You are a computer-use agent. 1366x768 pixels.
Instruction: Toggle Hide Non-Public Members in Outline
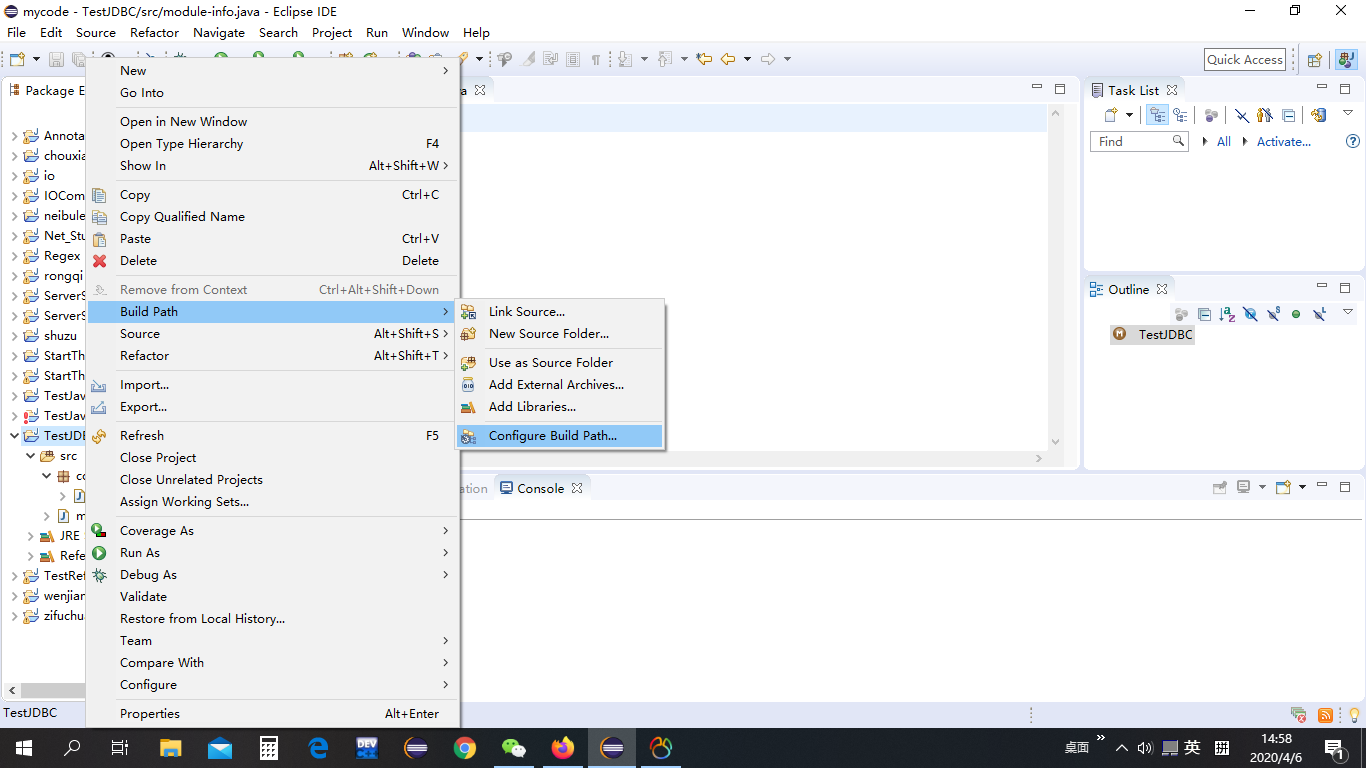coord(1296,314)
